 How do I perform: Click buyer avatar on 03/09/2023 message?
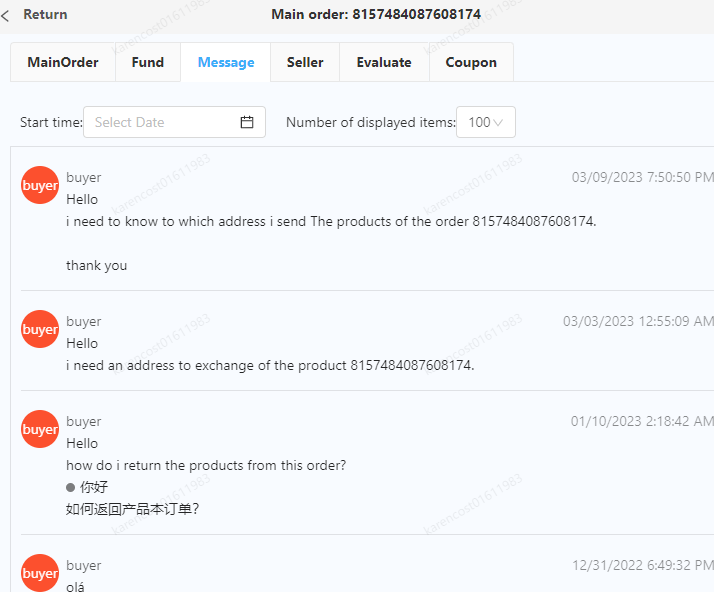40,185
